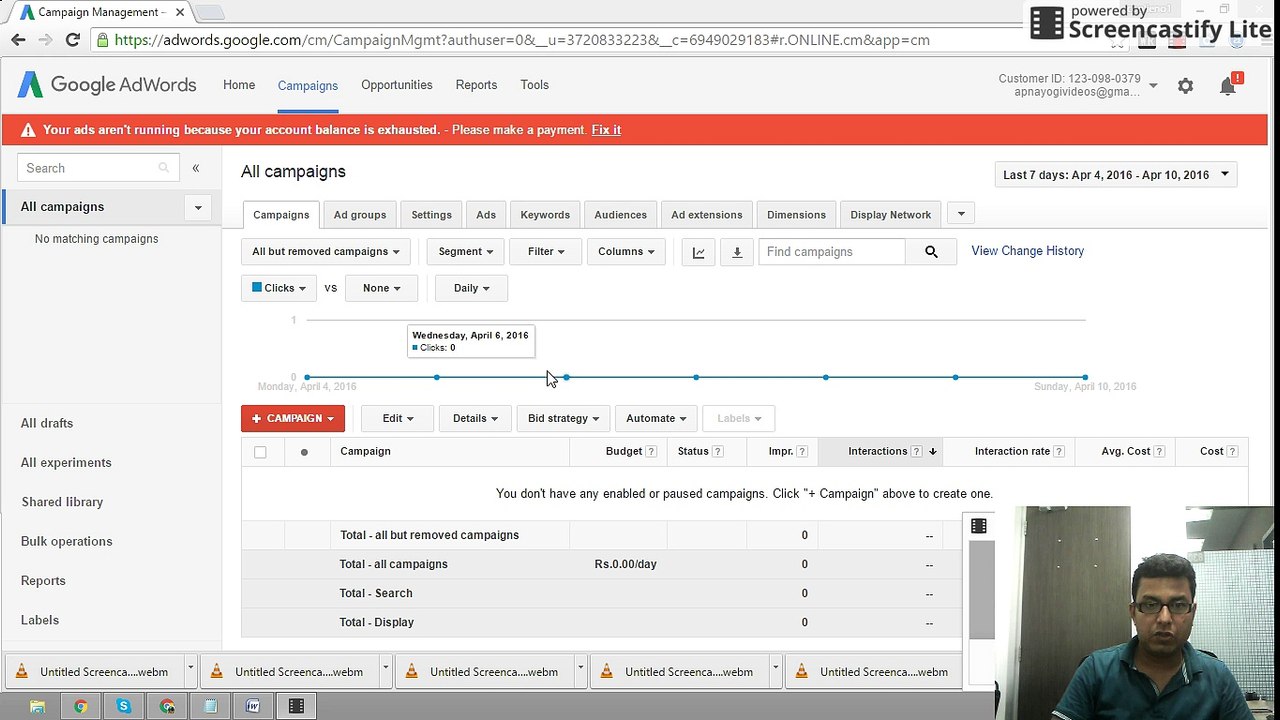Click the browser address bar URL
Image resolution: width=1280 pixels, height=720 pixels.
click(x=522, y=40)
